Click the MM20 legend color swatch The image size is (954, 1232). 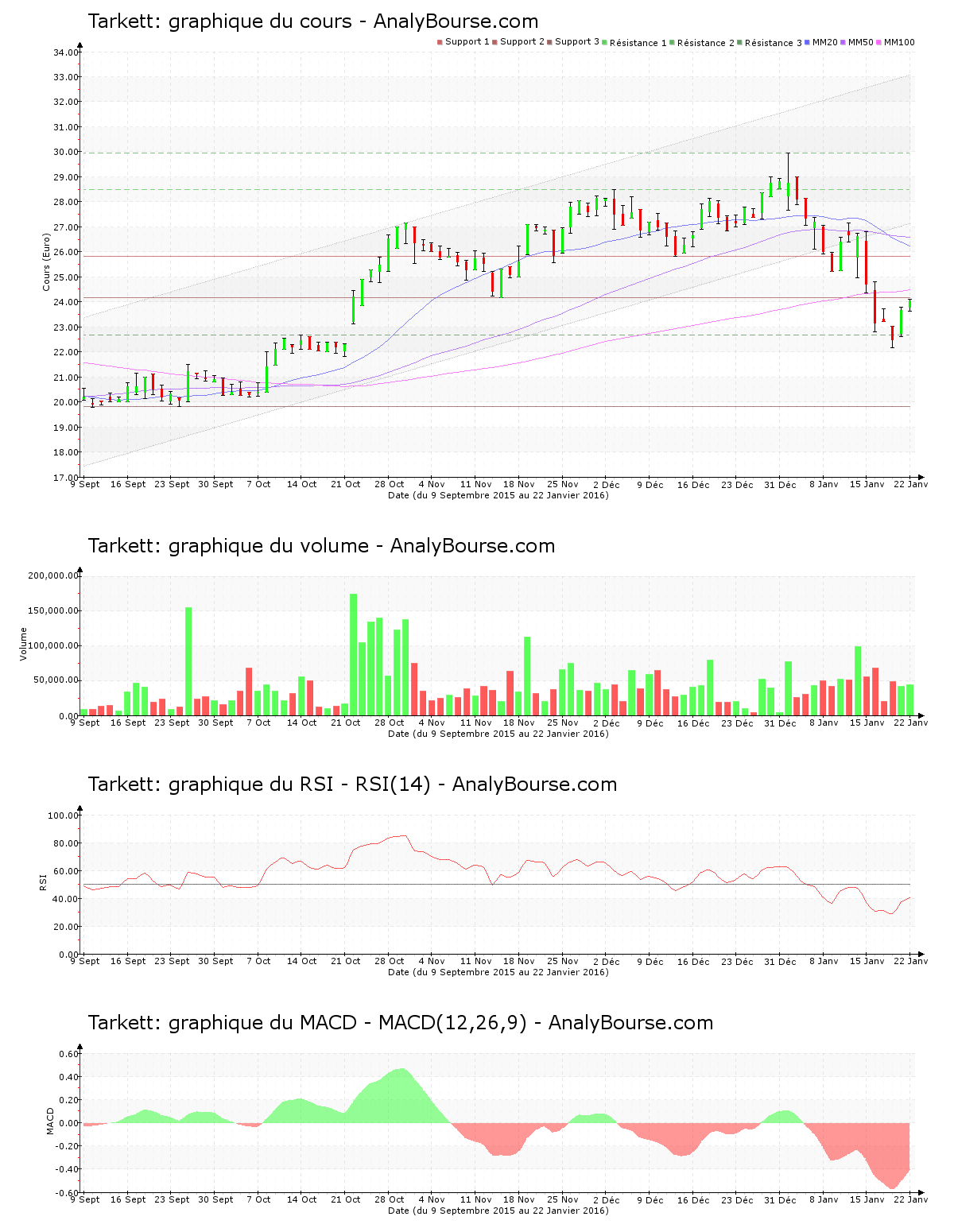pos(808,42)
